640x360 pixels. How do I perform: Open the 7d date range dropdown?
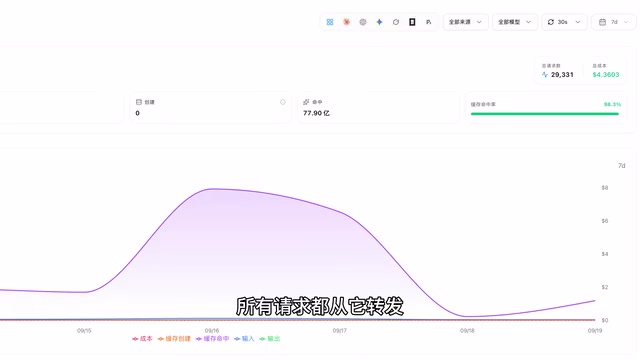click(x=613, y=22)
